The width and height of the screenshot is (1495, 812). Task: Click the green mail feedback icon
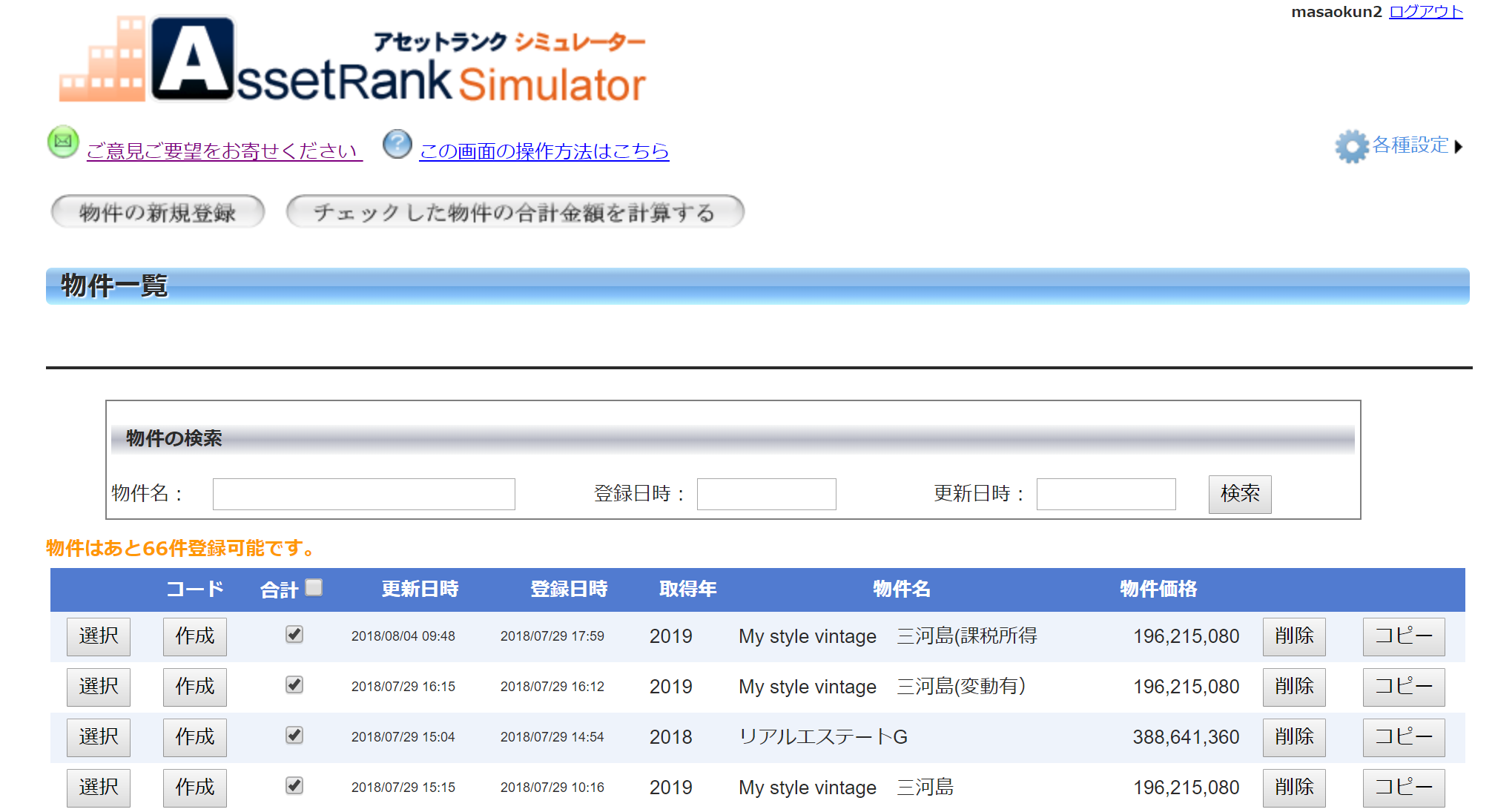coord(63,142)
